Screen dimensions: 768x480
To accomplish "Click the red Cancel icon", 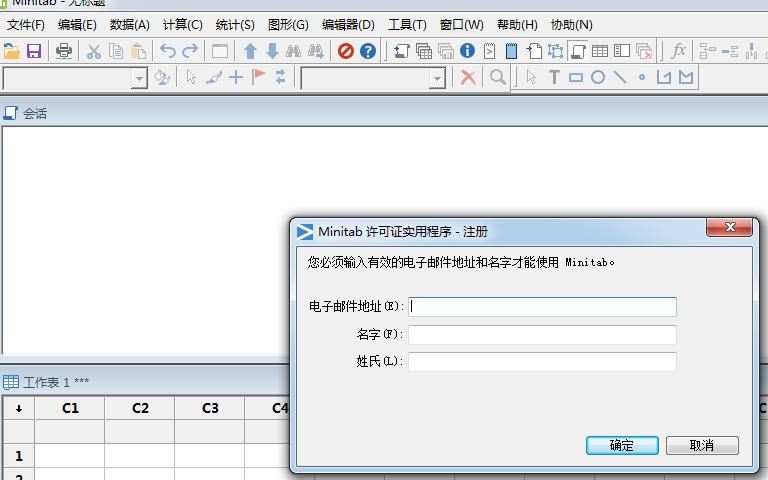I will coord(346,51).
